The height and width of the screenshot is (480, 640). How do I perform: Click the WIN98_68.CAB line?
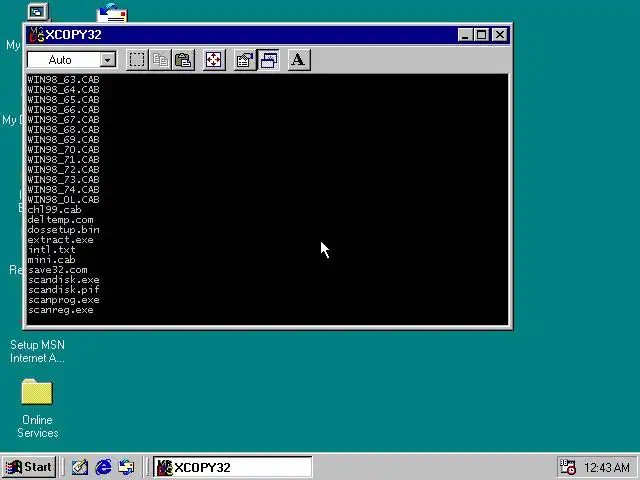pos(63,129)
